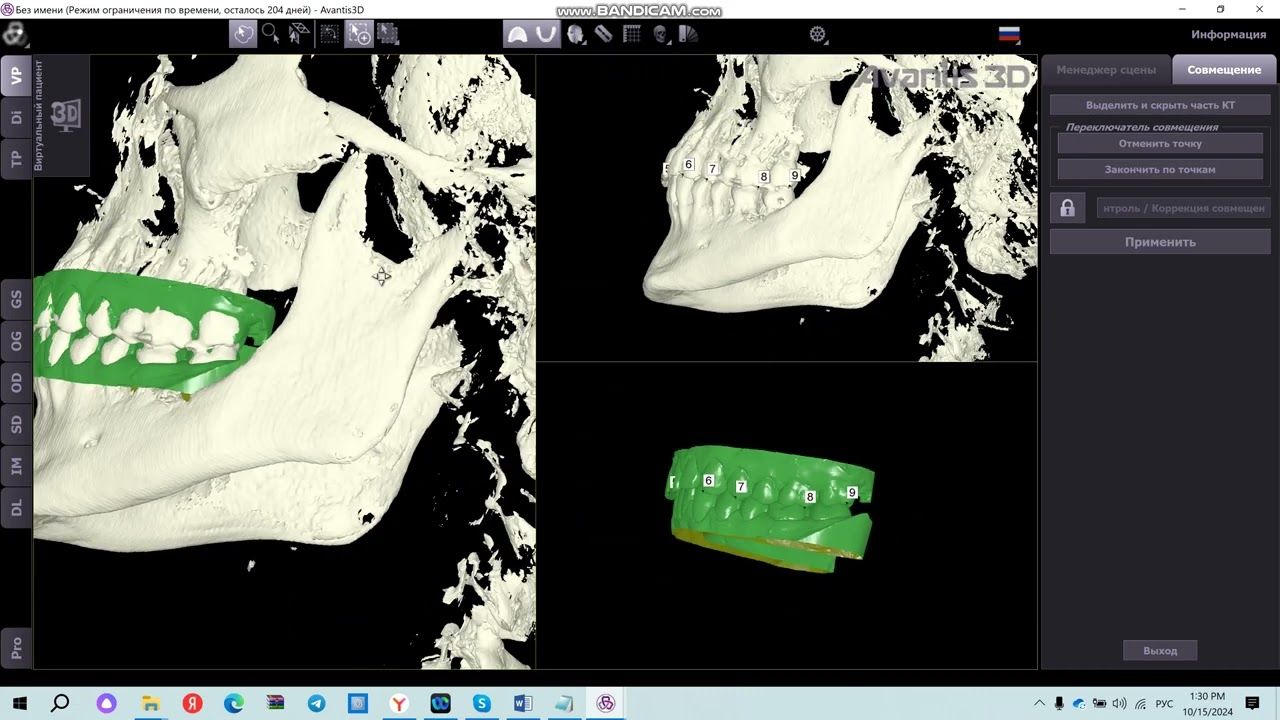
Task: Toggle upper jaw visibility icon
Action: click(517, 34)
